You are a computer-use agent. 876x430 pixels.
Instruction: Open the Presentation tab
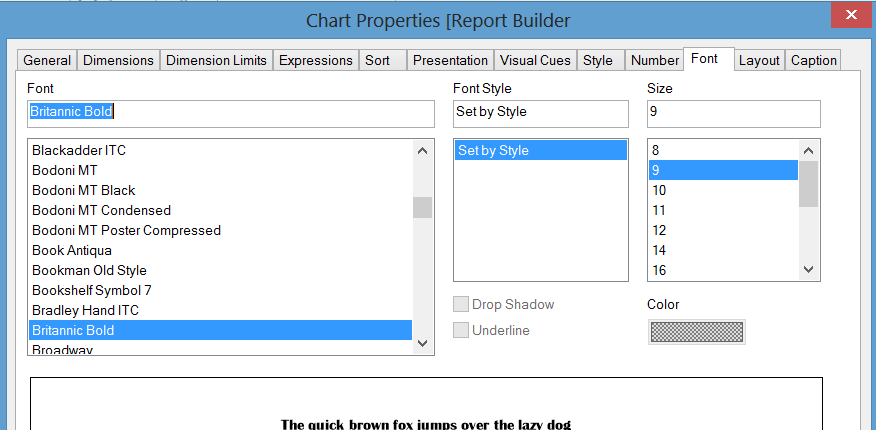(x=450, y=60)
